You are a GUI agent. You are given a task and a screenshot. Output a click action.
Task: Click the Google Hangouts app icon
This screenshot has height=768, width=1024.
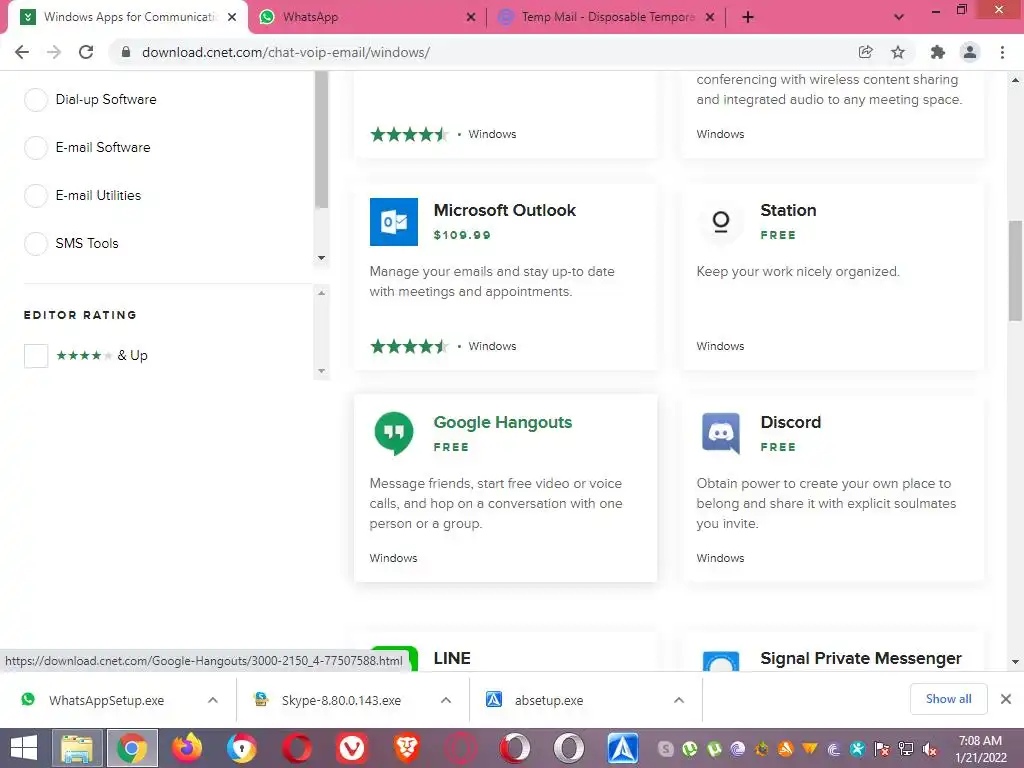click(x=393, y=434)
